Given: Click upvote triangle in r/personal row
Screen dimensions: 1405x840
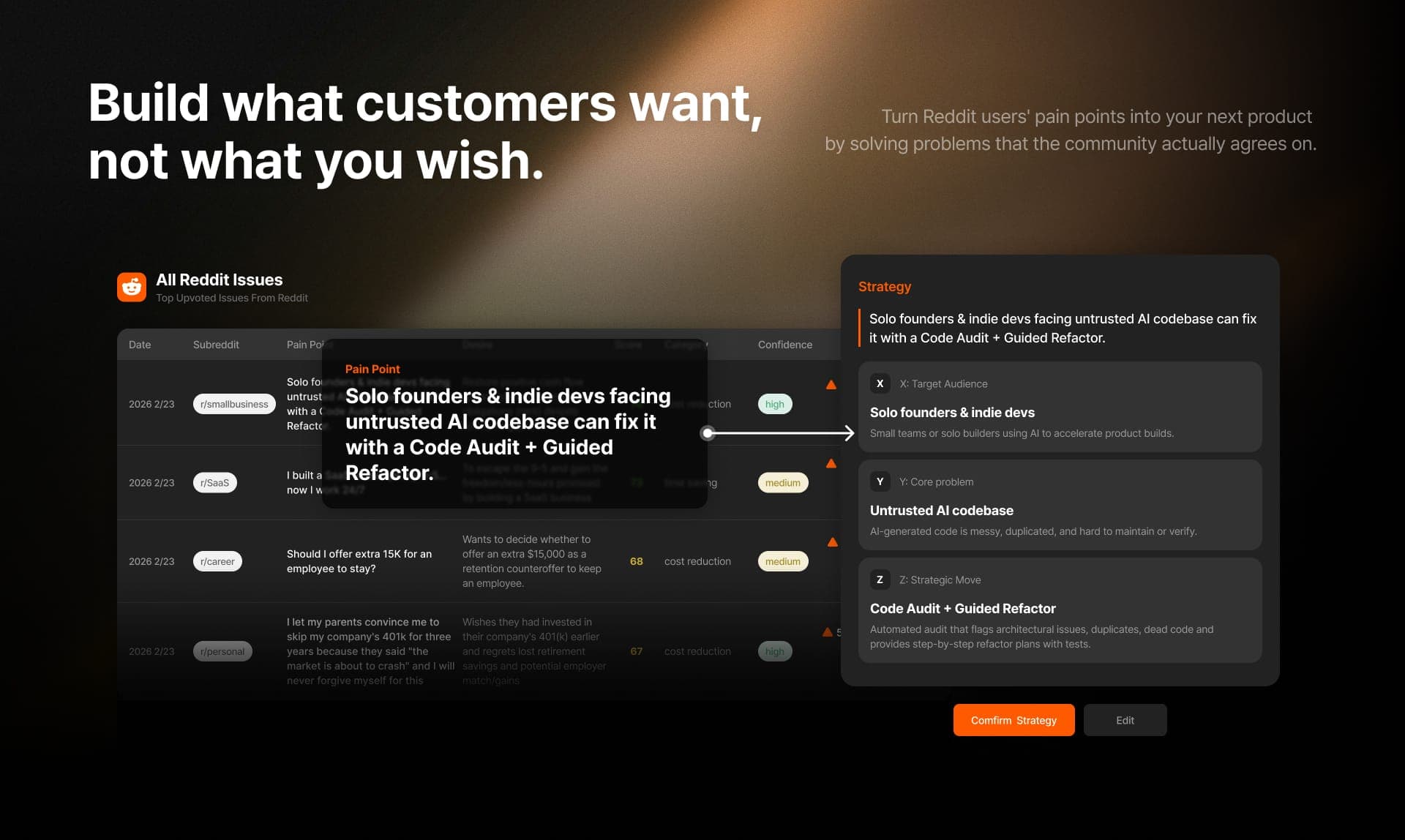Looking at the screenshot, I should tap(827, 632).
